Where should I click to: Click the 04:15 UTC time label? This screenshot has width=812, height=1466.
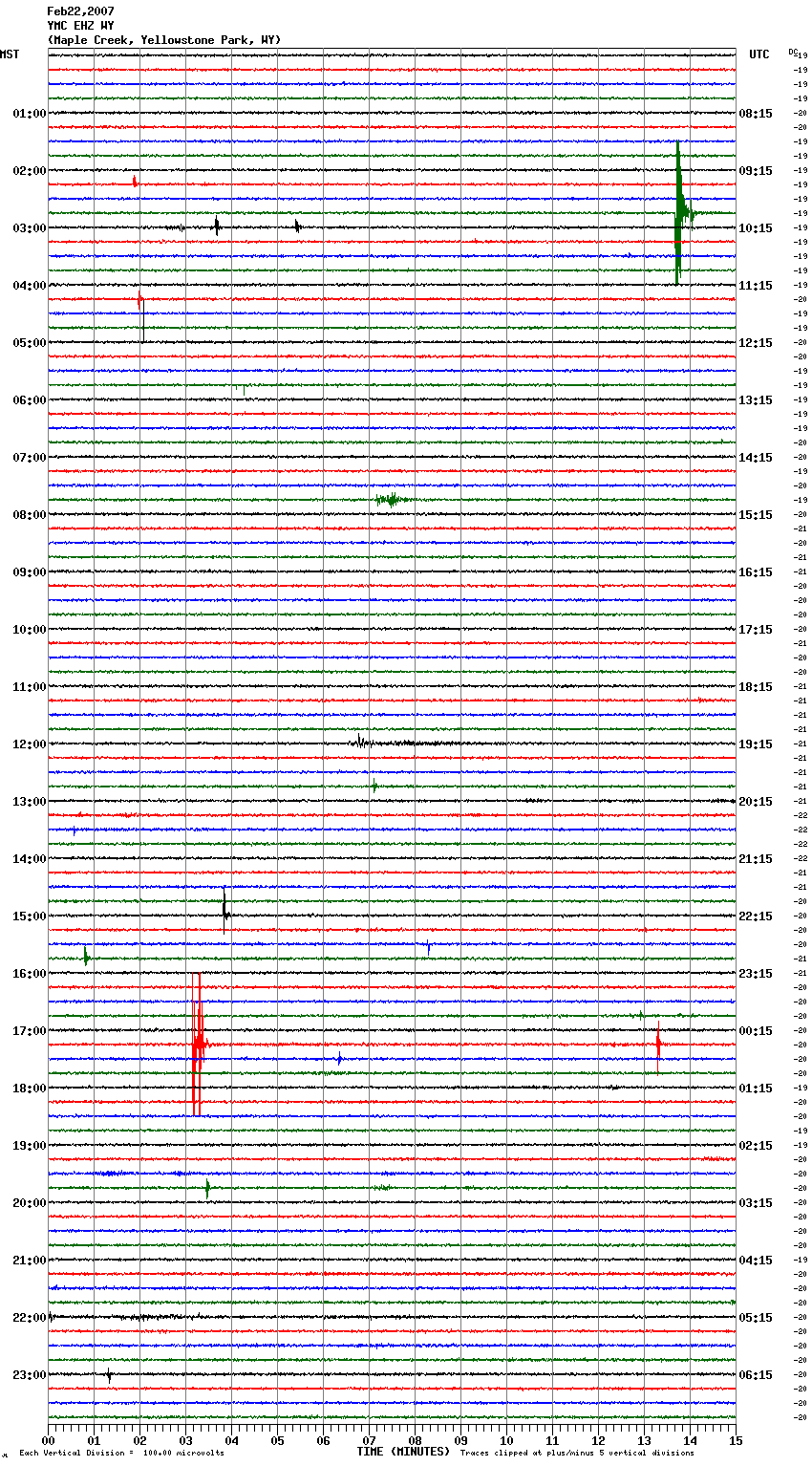[x=756, y=1261]
